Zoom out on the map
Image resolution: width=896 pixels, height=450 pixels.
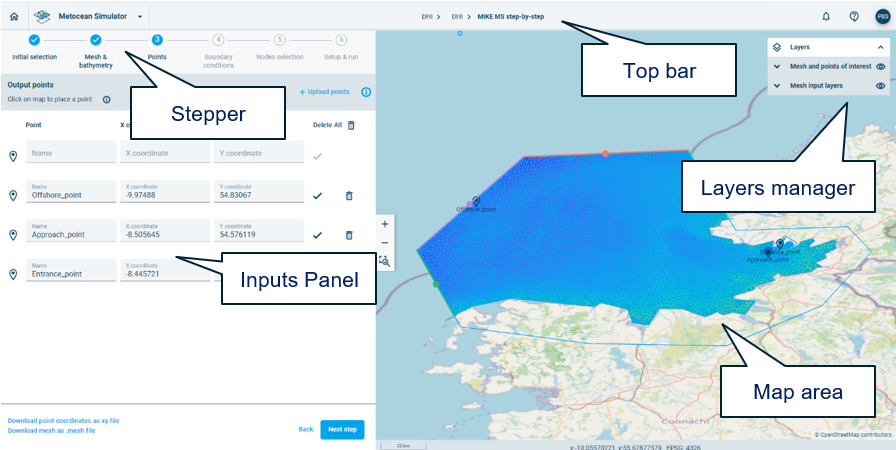pyautogui.click(x=385, y=243)
